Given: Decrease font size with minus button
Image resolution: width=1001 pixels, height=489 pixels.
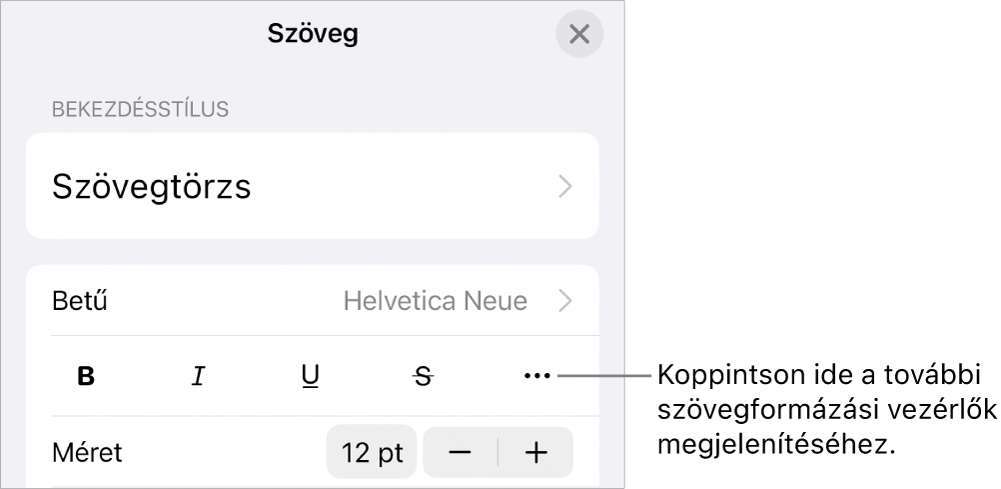Looking at the screenshot, I should (x=460, y=452).
